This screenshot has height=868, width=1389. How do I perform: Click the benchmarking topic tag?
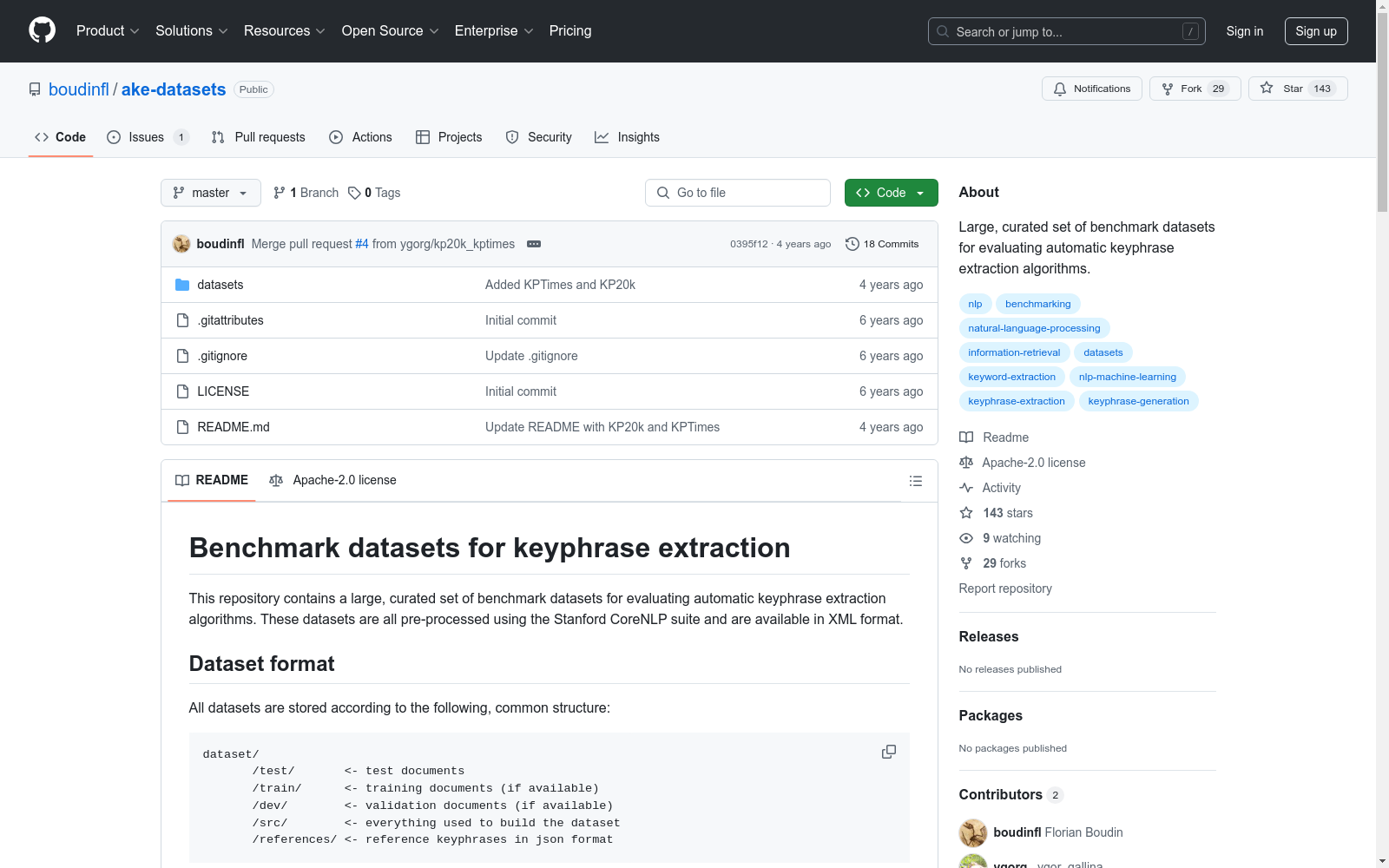click(1038, 304)
